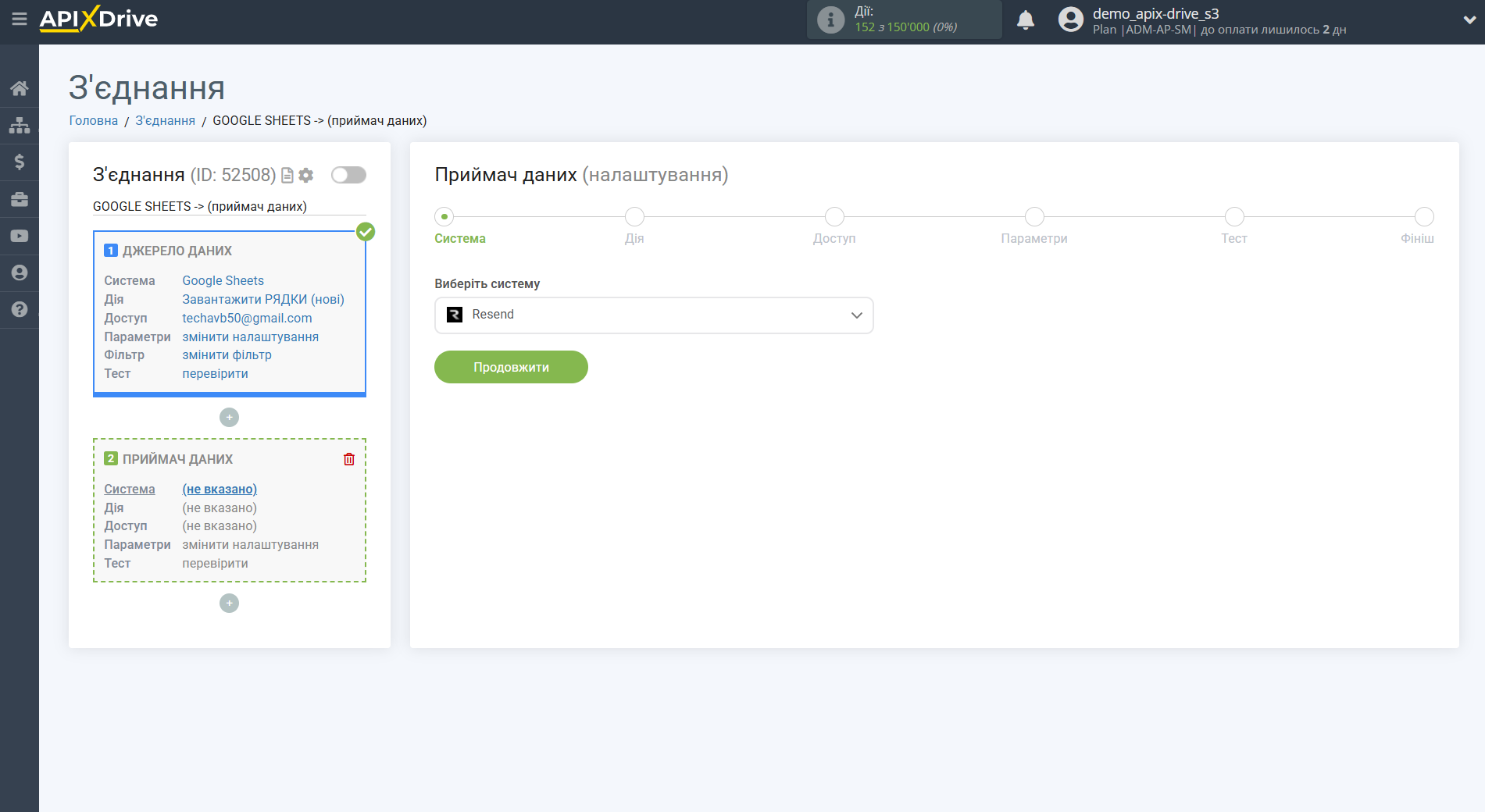Click the Google Sheets source system link
The width and height of the screenshot is (1485, 812).
(223, 280)
